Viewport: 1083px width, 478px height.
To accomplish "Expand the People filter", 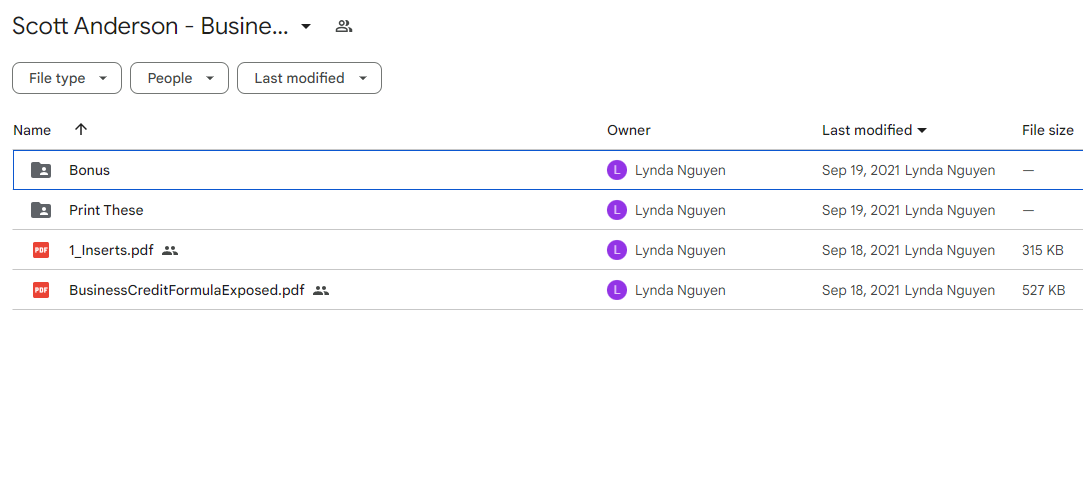I will click(180, 78).
